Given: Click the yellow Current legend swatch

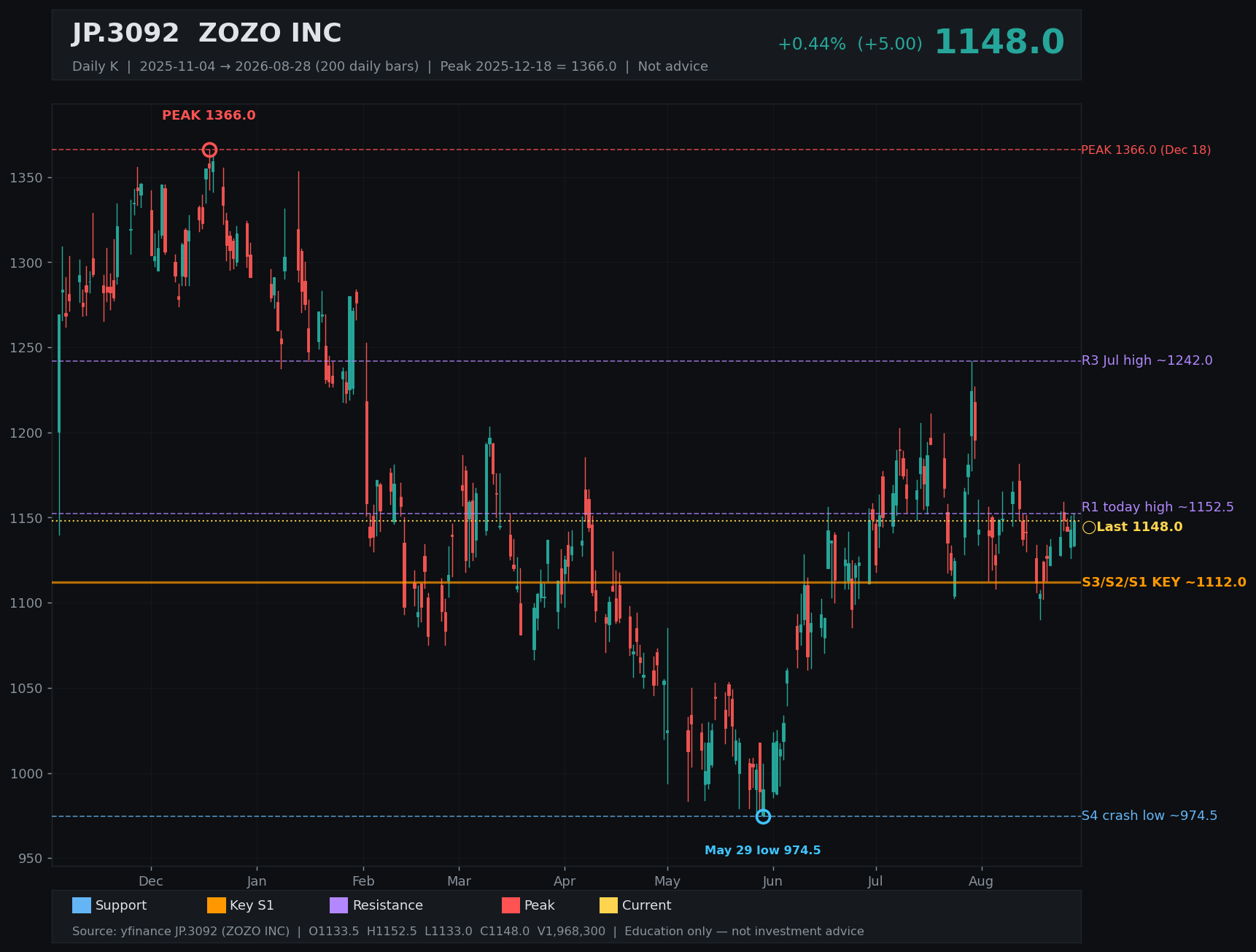Looking at the screenshot, I should (609, 905).
